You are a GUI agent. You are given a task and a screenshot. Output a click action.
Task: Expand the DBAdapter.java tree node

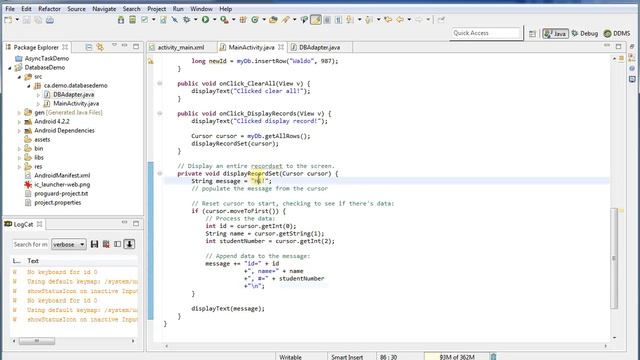pyautogui.click(x=38, y=95)
